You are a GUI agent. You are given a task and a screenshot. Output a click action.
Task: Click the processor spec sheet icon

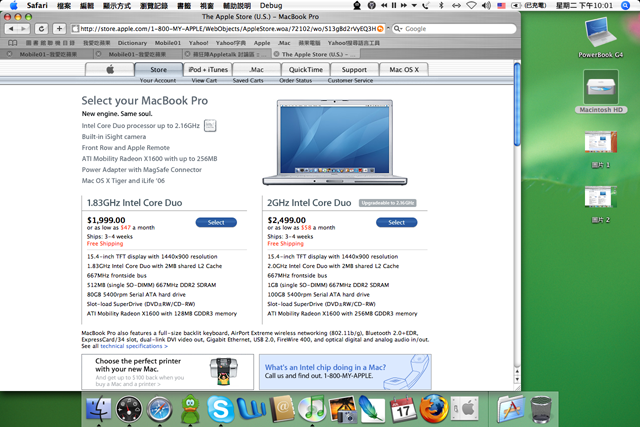pyautogui.click(x=210, y=126)
